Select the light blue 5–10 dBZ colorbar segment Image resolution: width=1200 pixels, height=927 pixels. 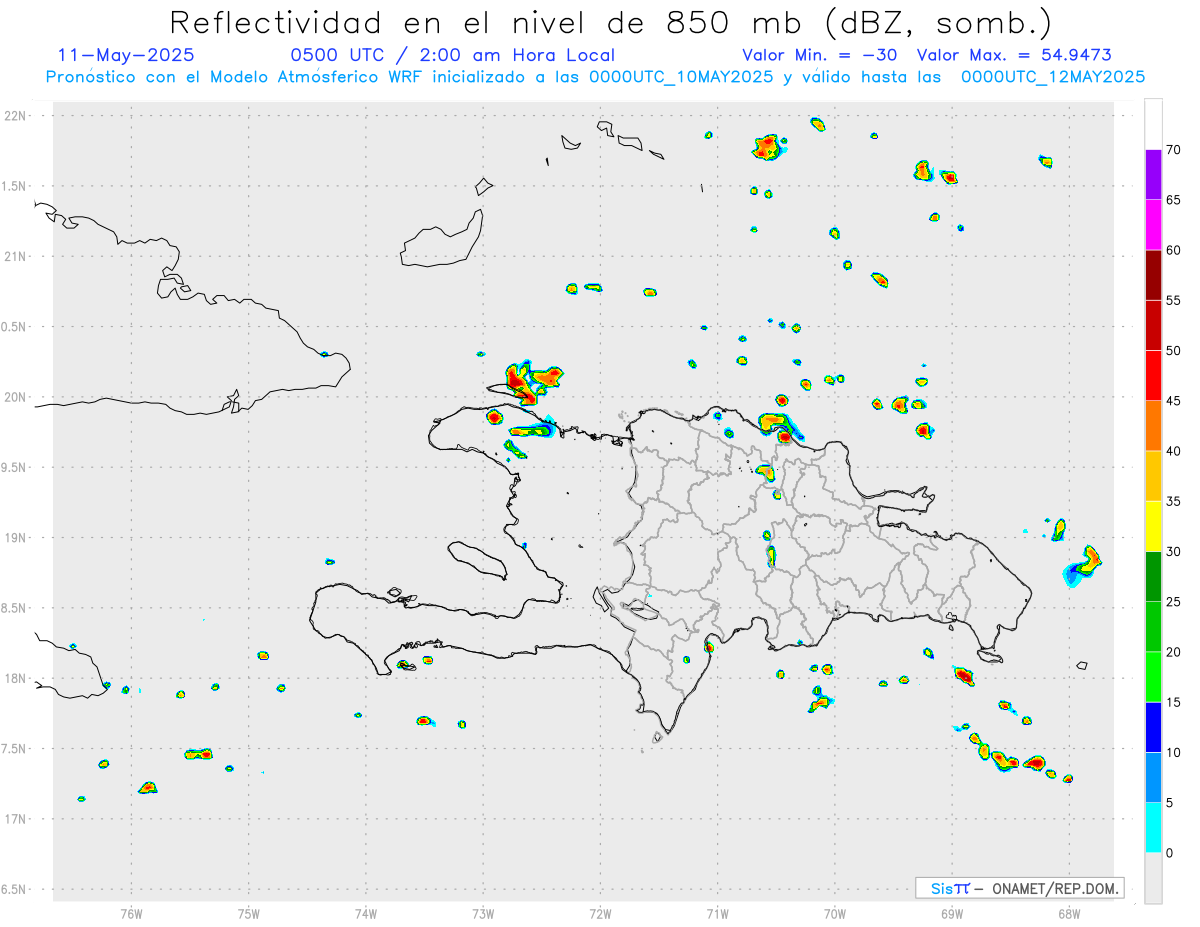coord(1154,778)
